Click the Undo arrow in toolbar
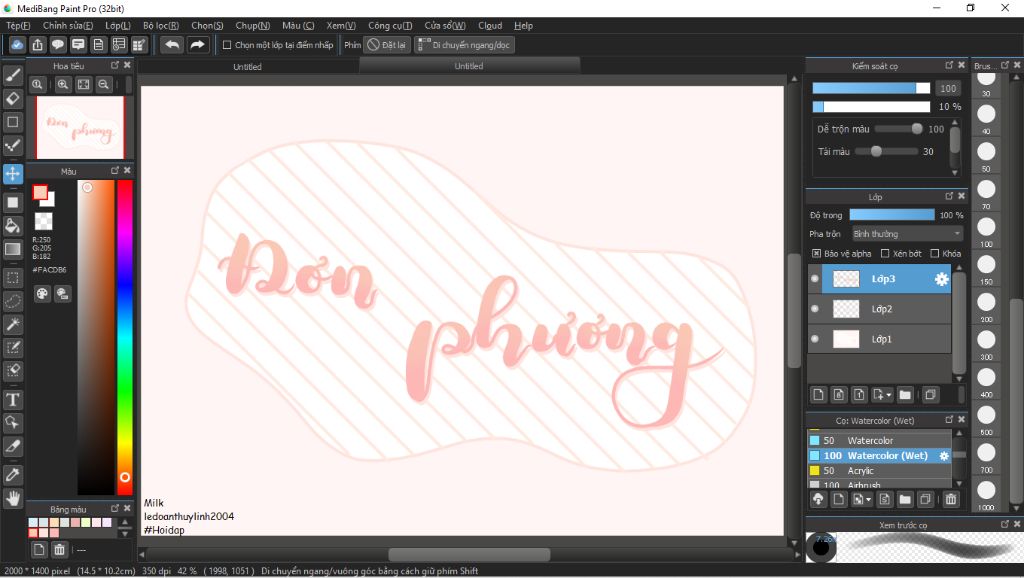 click(172, 44)
